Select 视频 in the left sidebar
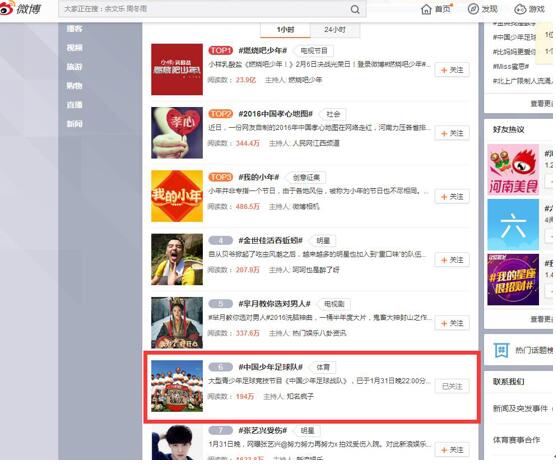556x464 pixels. [x=74, y=47]
